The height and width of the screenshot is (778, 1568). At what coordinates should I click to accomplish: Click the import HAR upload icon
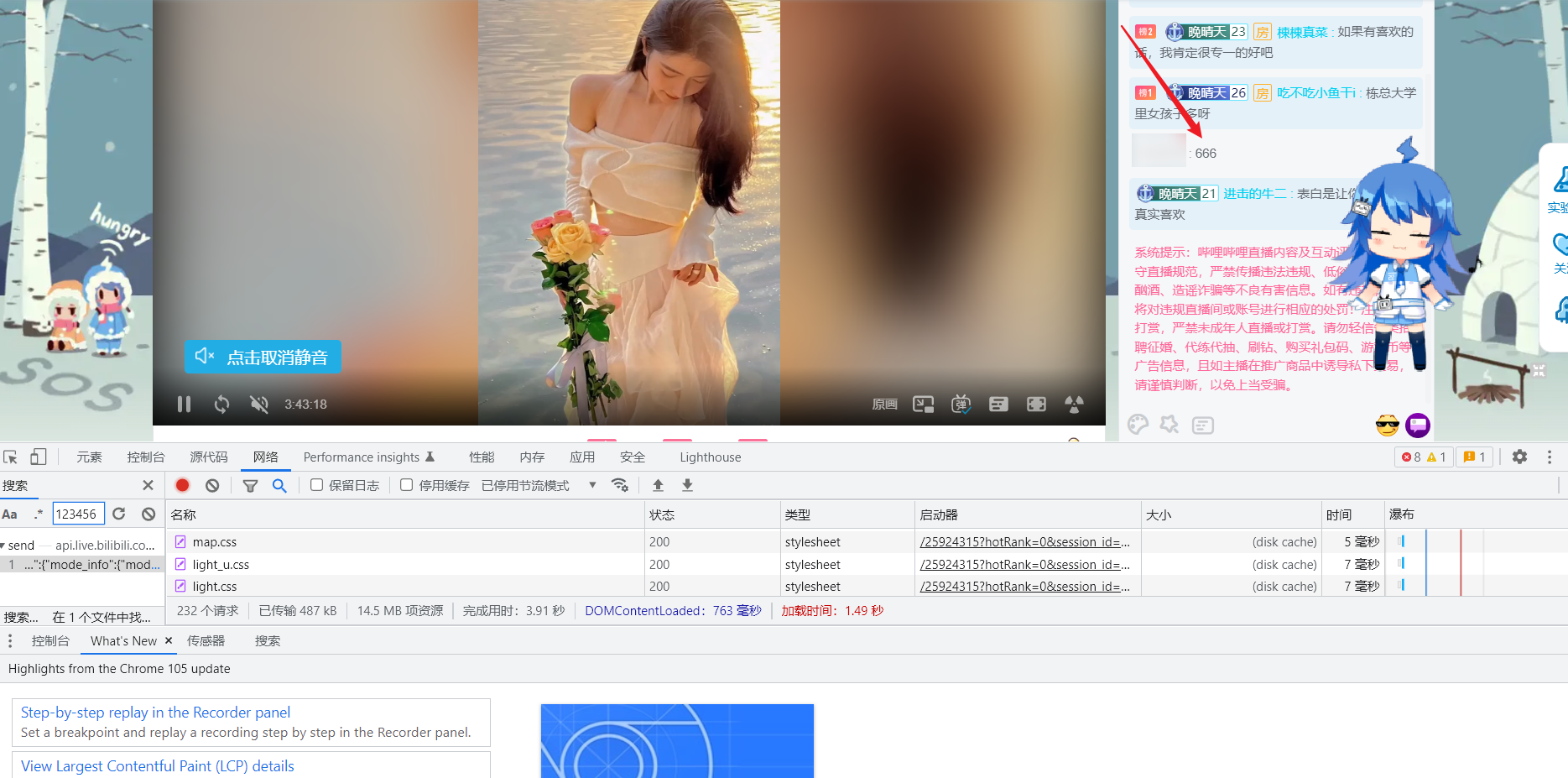(x=658, y=485)
